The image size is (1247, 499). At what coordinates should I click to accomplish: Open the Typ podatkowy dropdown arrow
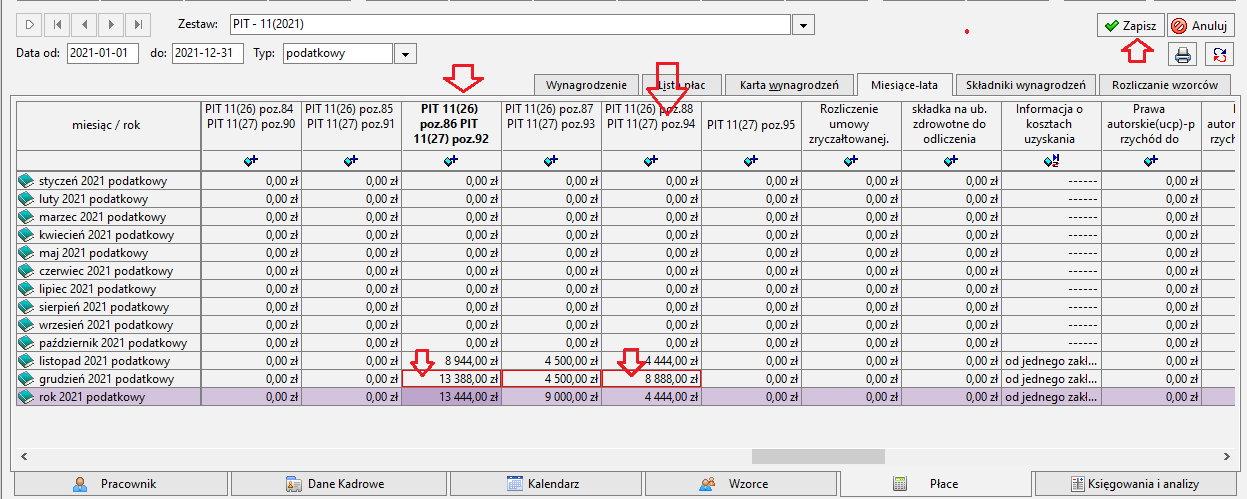tap(405, 53)
